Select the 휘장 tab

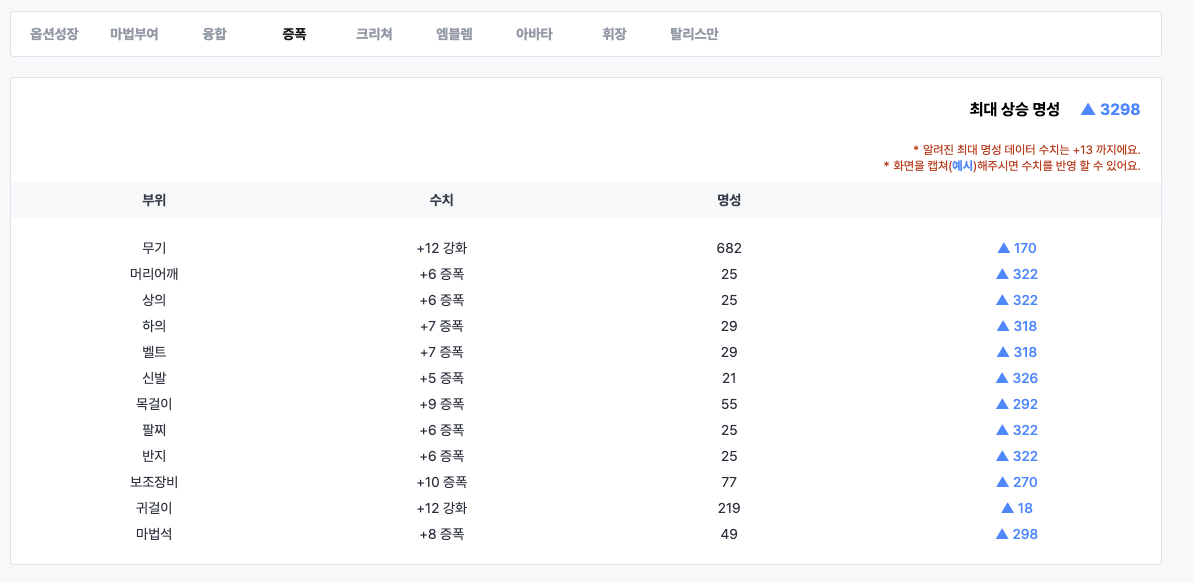(x=614, y=34)
